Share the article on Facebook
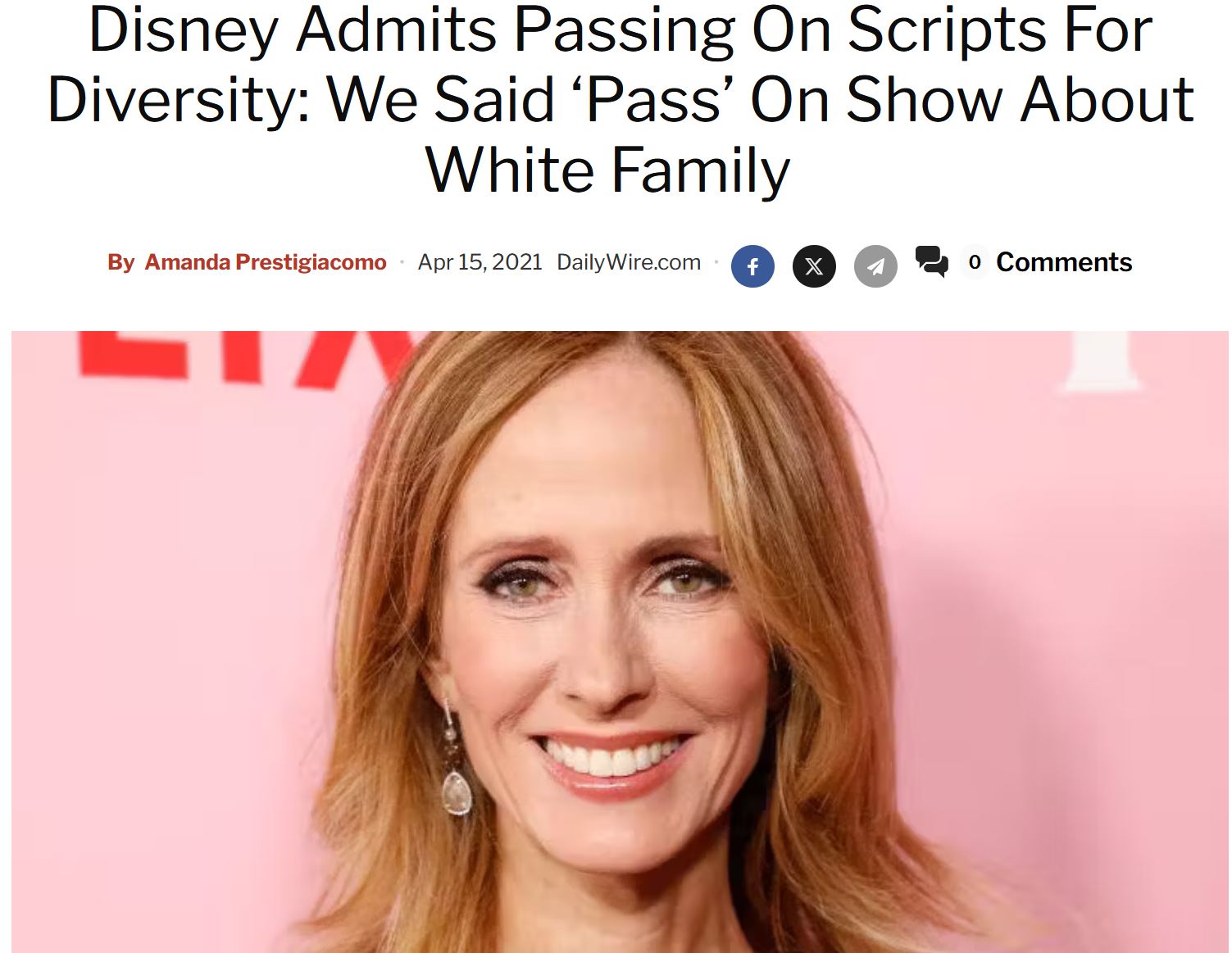Viewport: 1232px width, 953px height. pos(752,266)
